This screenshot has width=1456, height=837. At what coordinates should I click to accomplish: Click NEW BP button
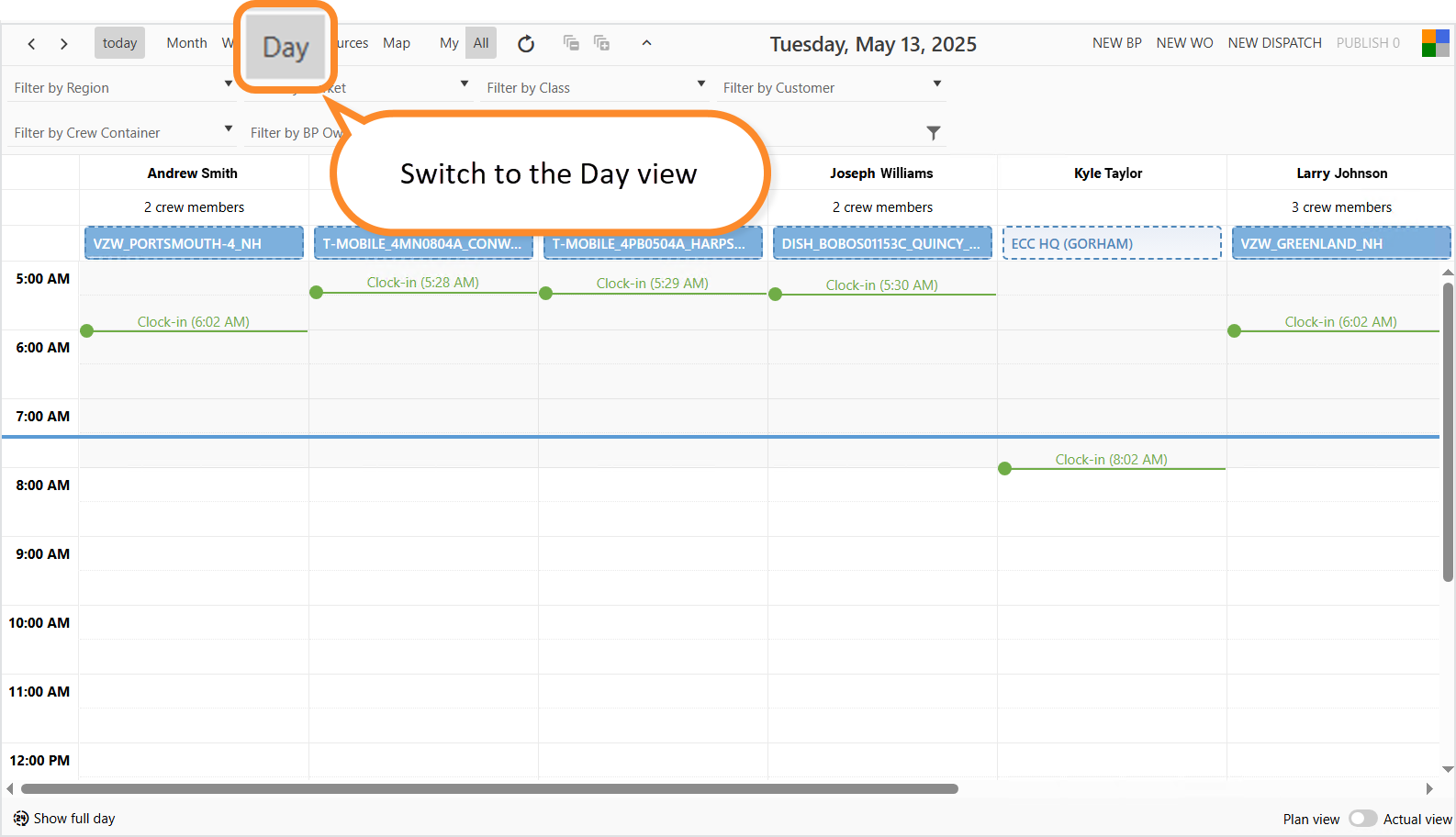[1117, 43]
